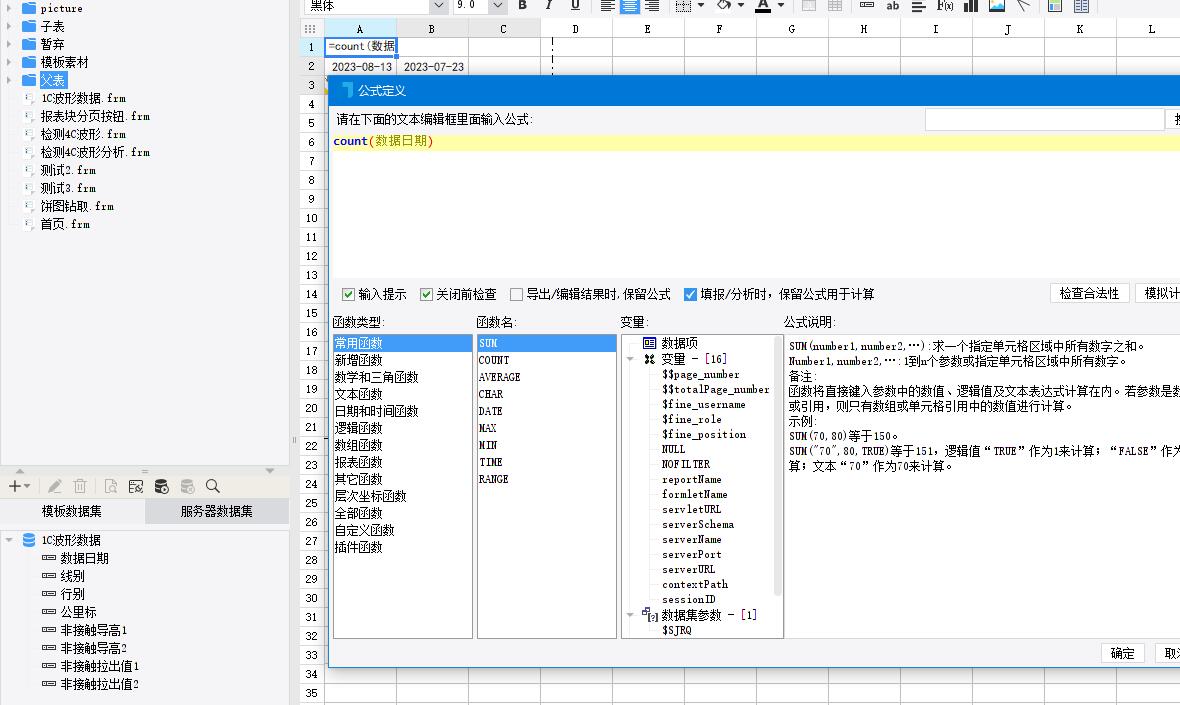Viewport: 1180px width, 705px height.
Task: Toggle 关闭前检查 checkbox
Action: tap(427, 294)
